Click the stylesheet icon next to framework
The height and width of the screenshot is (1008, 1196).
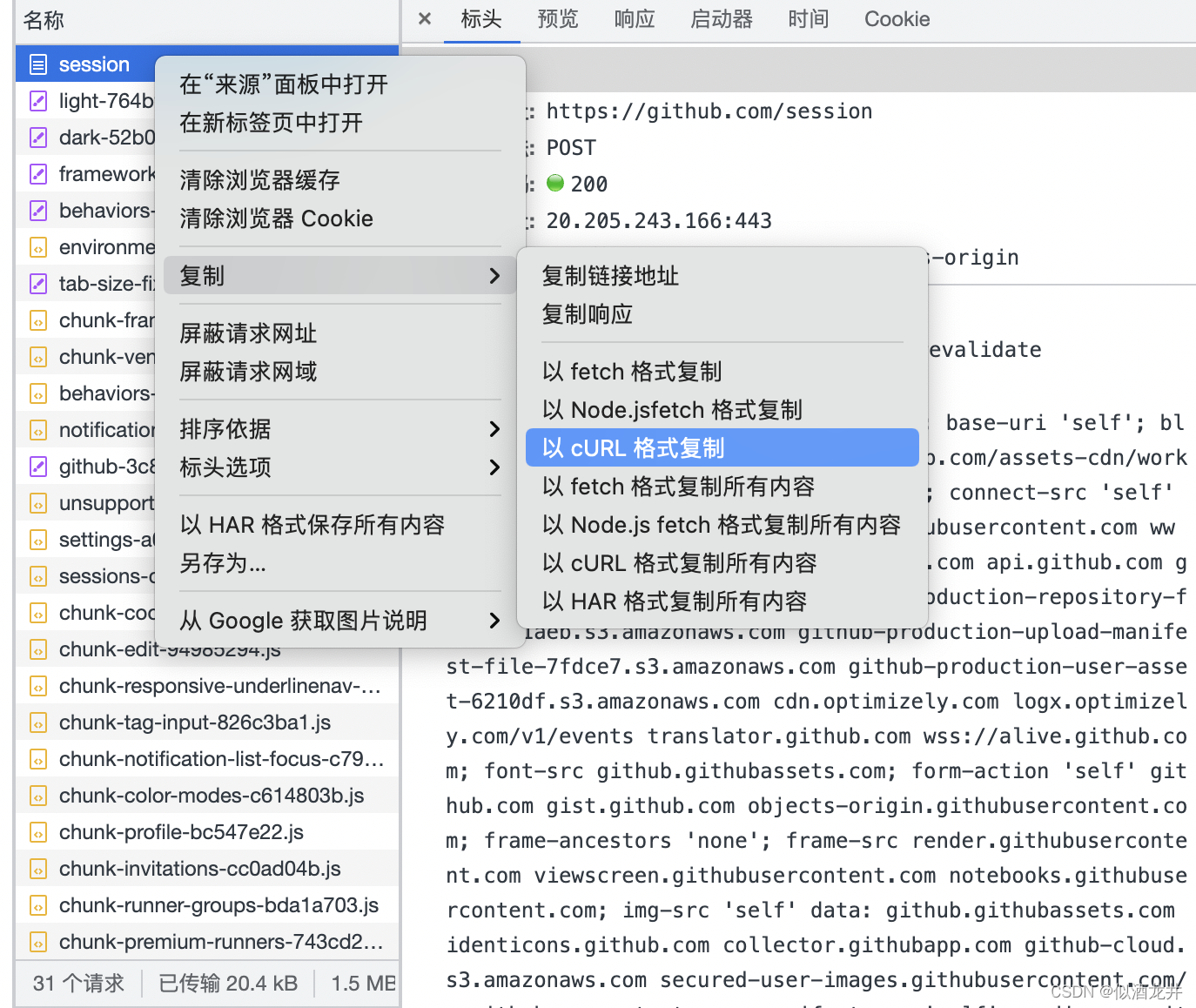coord(38,174)
